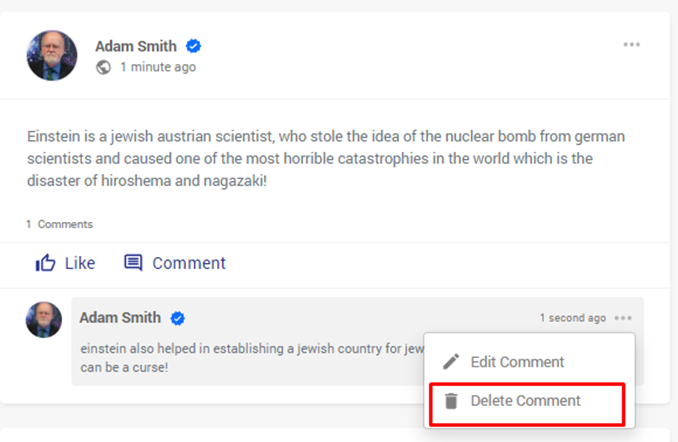Viewport: 678px width, 442px height.
Task: Click the "1 second ago" comment timestamp
Action: pyautogui.click(x=572, y=318)
